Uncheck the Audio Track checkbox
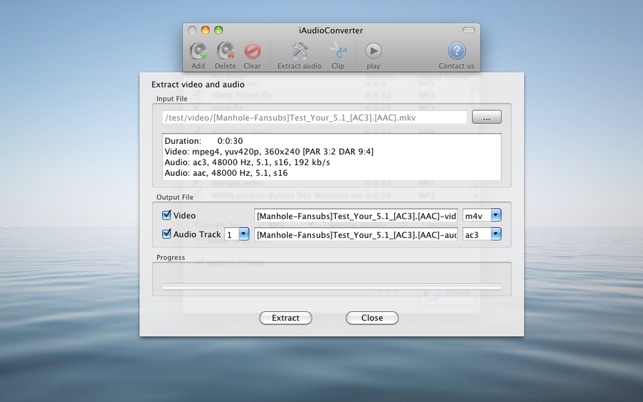The height and width of the screenshot is (402, 643). [x=166, y=234]
